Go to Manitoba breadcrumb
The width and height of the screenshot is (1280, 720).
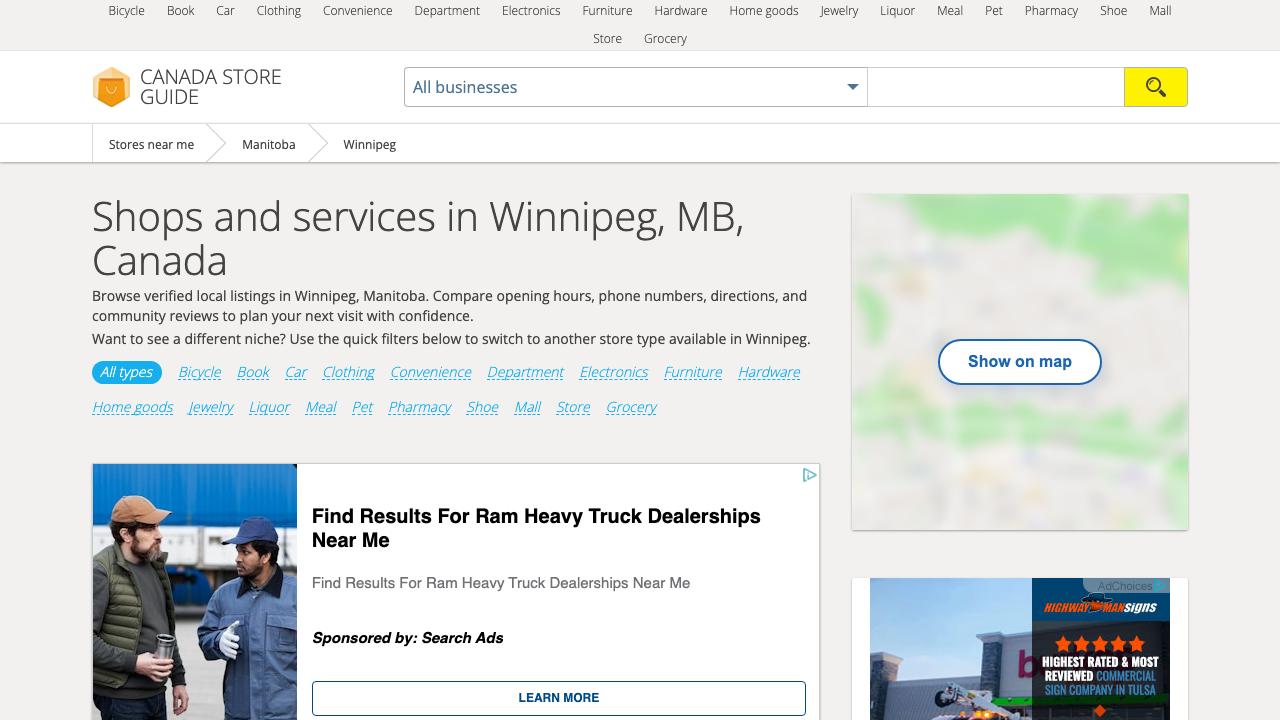[268, 144]
